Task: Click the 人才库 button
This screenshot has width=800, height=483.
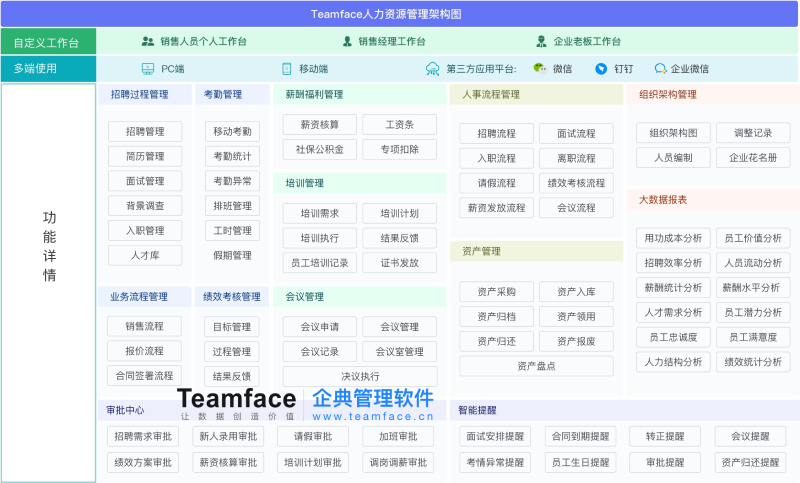Action: [145, 256]
